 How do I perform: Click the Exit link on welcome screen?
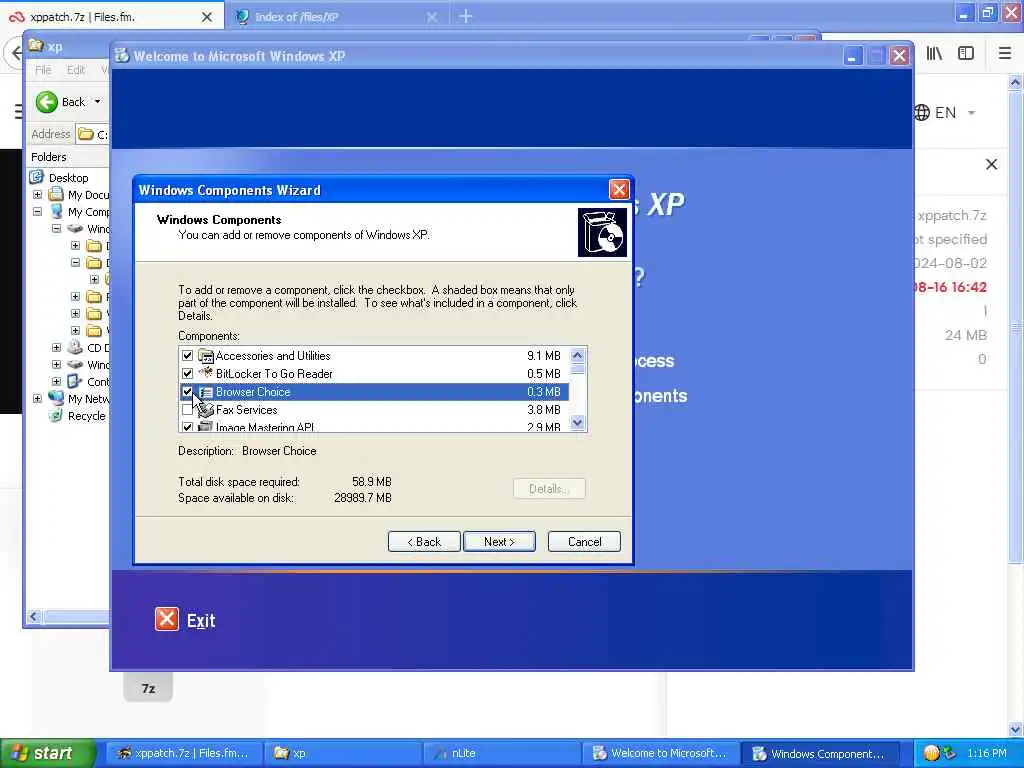(200, 620)
